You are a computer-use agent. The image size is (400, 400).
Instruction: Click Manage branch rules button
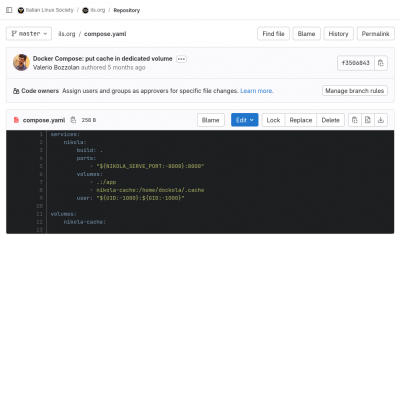(x=355, y=91)
